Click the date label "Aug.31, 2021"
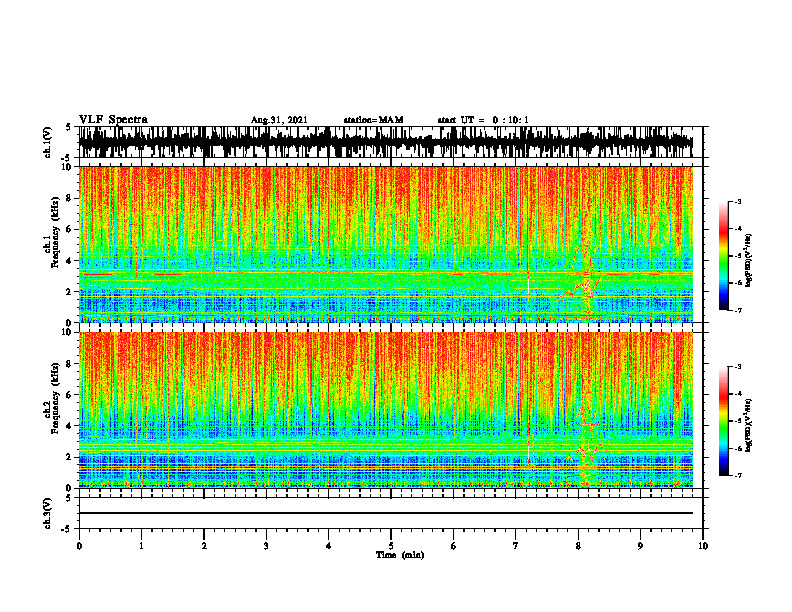Image resolution: width=792 pixels, height=612 pixels. (x=279, y=120)
